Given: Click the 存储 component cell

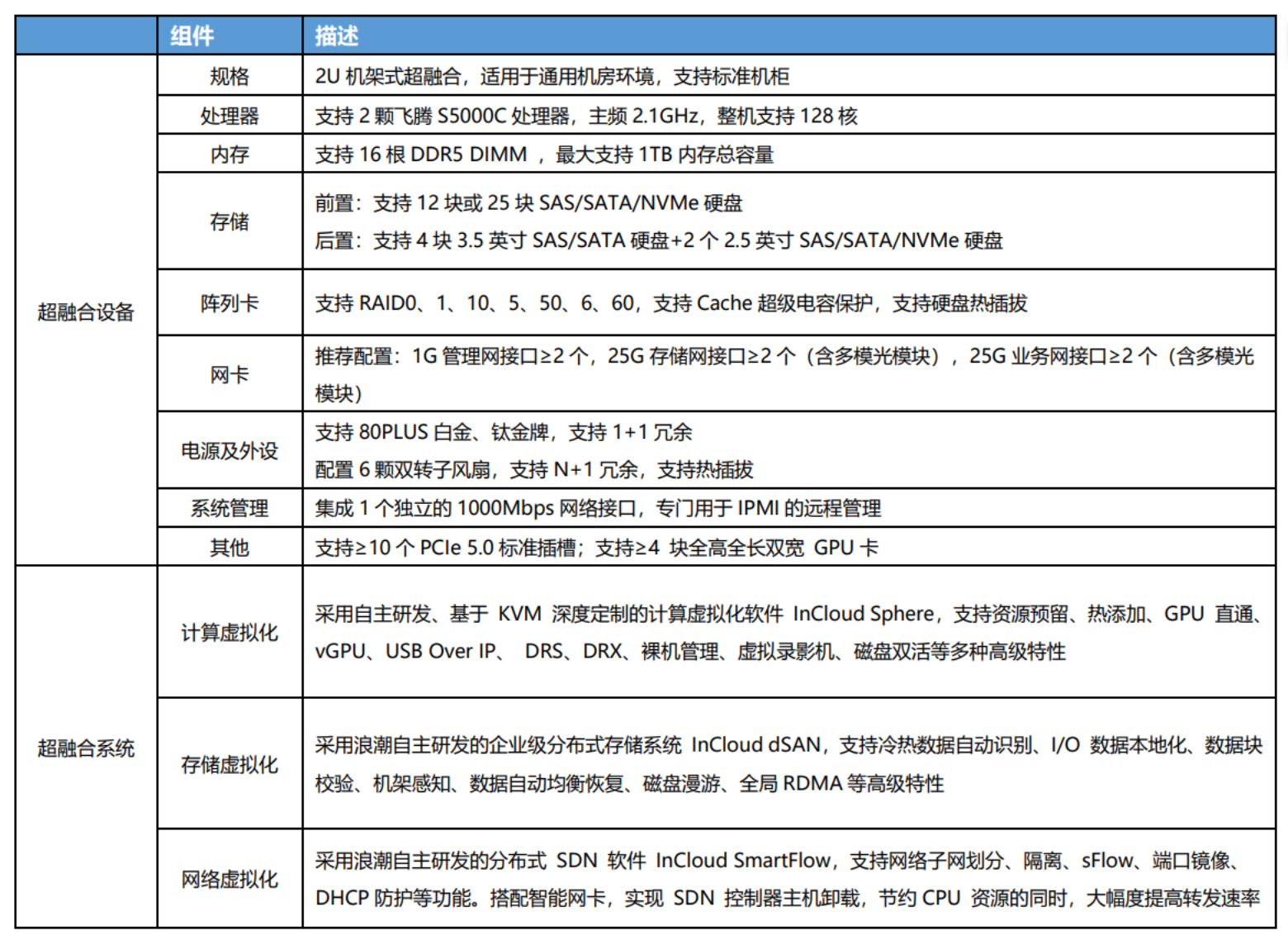Looking at the screenshot, I should (230, 221).
